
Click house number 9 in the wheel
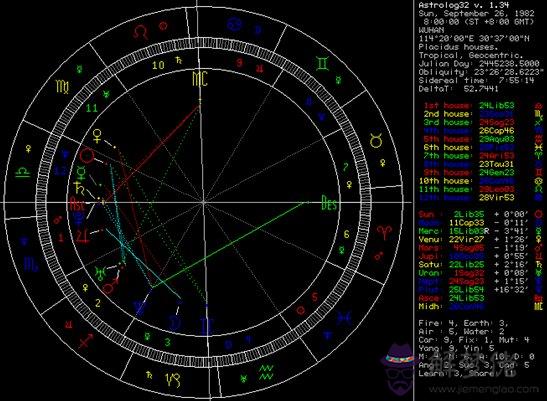tap(239, 63)
